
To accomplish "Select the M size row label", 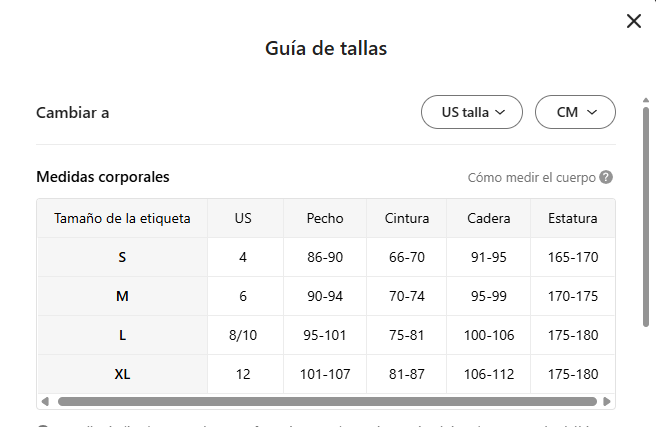I will (x=122, y=296).
